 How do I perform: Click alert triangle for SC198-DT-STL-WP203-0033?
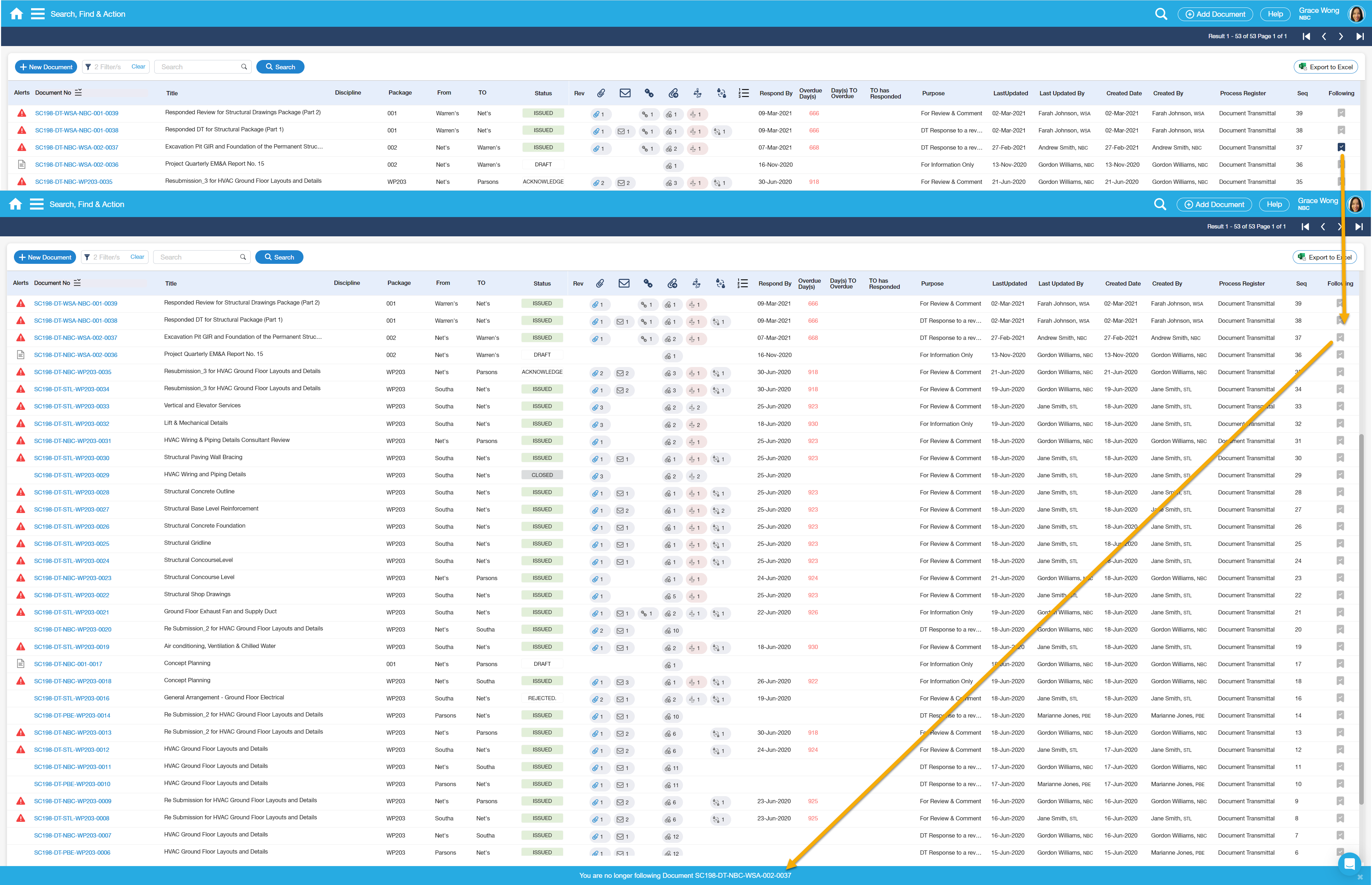[21, 406]
